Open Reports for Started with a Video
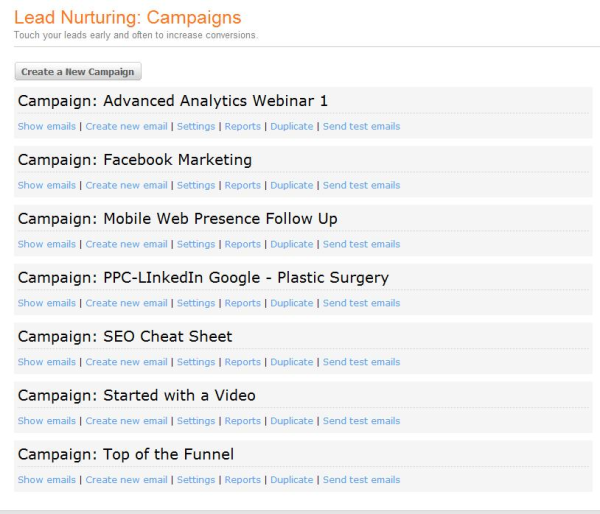This screenshot has height=514, width=600. [242, 421]
